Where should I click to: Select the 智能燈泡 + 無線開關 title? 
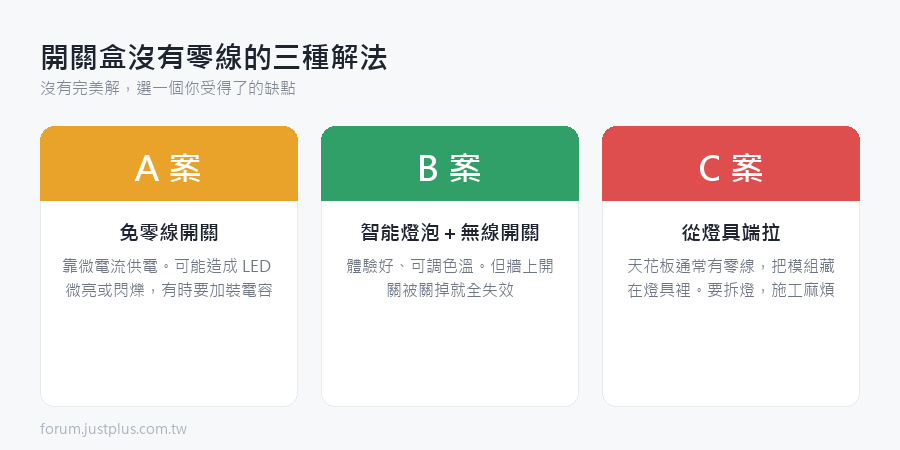449,233
